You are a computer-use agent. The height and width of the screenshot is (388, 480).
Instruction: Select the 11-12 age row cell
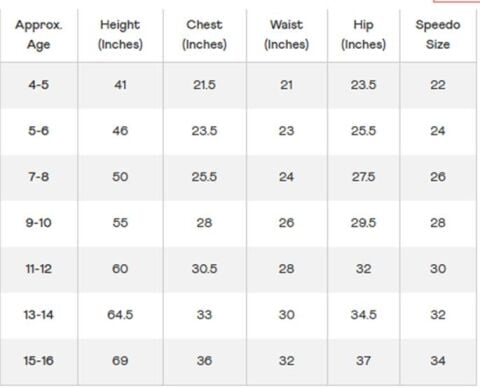(x=39, y=269)
